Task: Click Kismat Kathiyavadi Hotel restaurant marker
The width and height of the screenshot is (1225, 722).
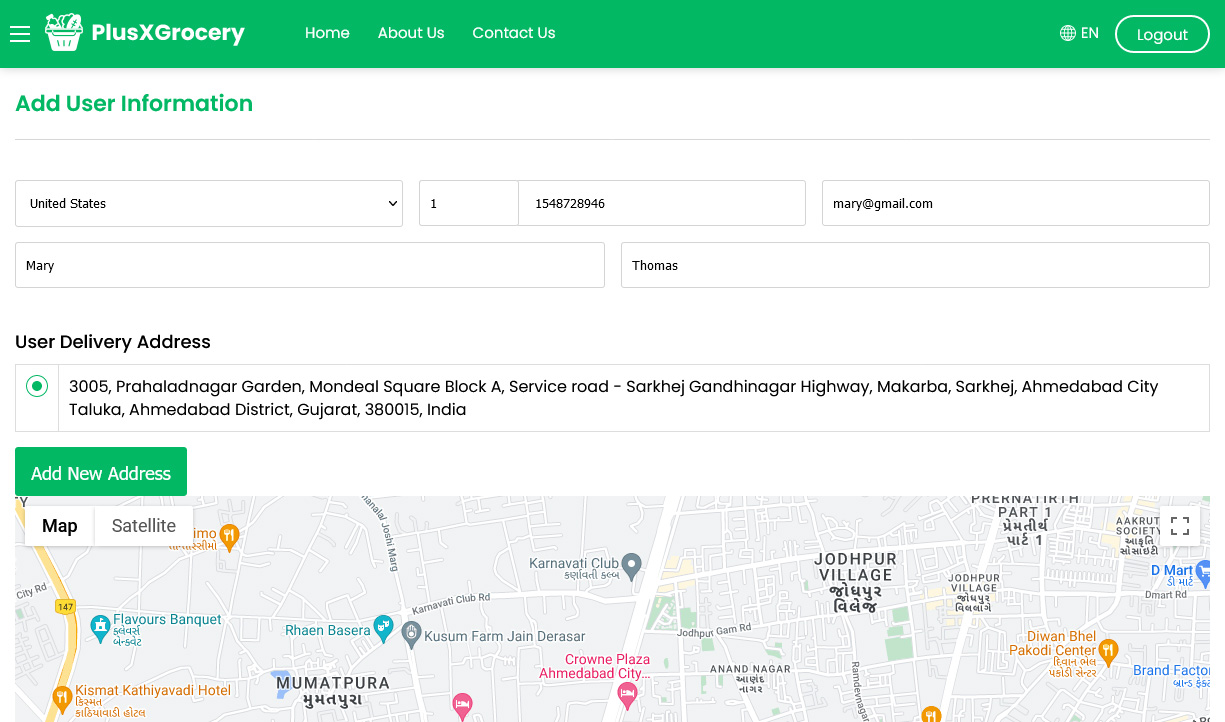Action: pyautogui.click(x=61, y=696)
